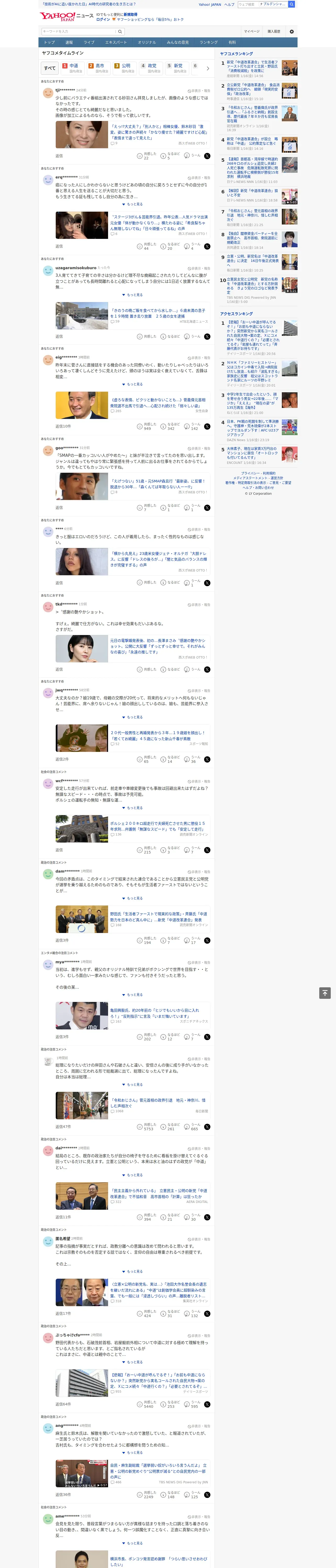Toggle 共感した on ang's comment (2249)

pyautogui.click(x=147, y=1495)
